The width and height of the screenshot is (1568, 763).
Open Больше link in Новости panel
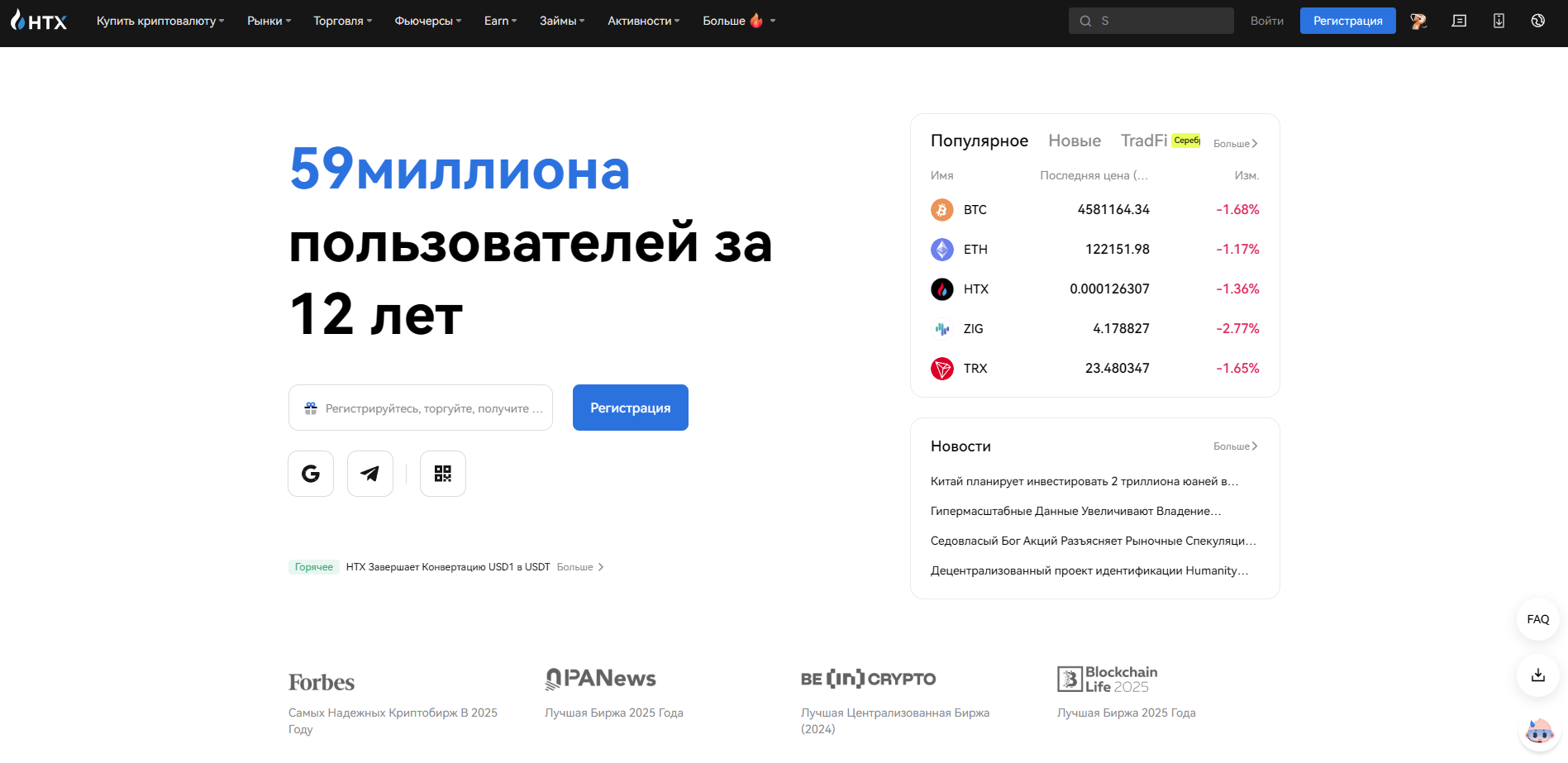tap(1236, 446)
